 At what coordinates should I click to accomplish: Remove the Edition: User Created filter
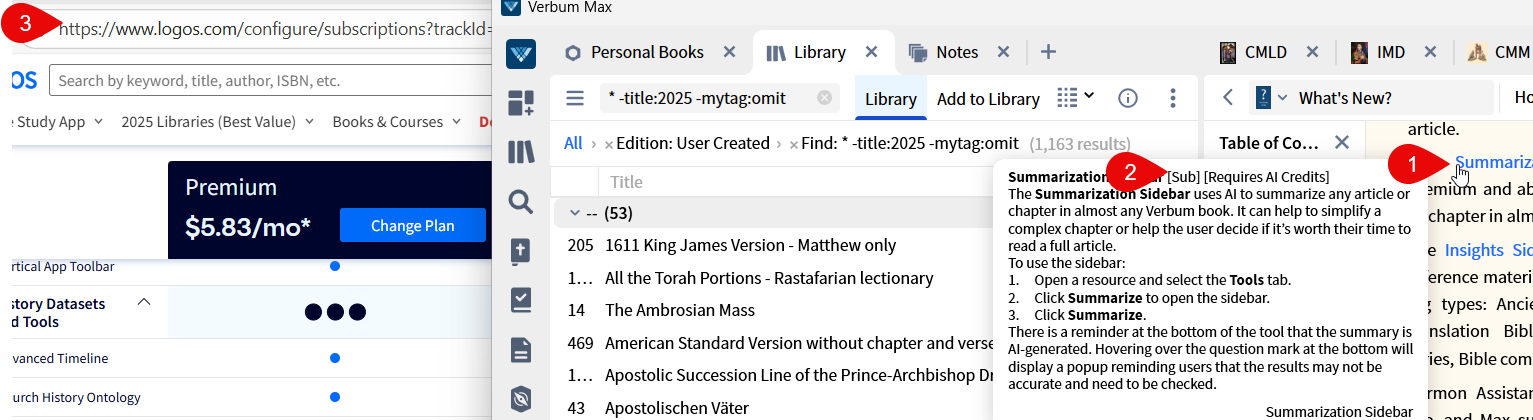pos(608,145)
